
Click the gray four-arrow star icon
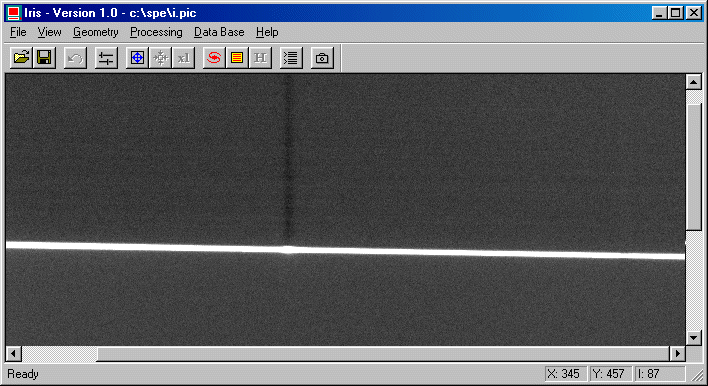(160, 58)
